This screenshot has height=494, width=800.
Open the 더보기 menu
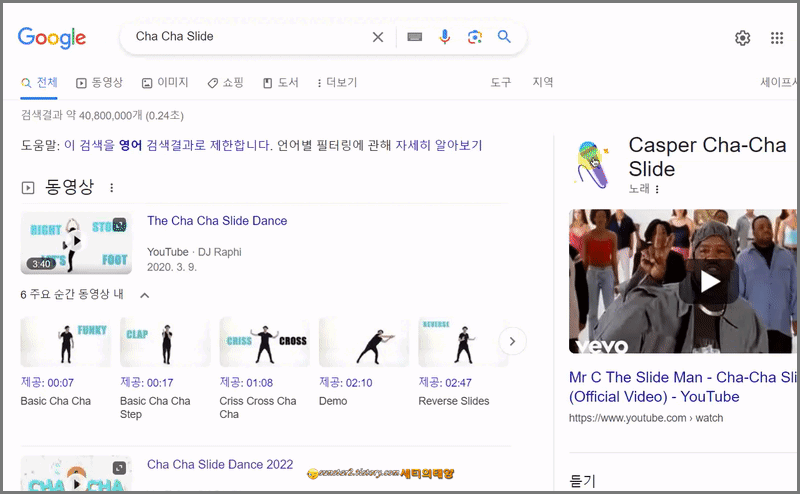(x=337, y=83)
